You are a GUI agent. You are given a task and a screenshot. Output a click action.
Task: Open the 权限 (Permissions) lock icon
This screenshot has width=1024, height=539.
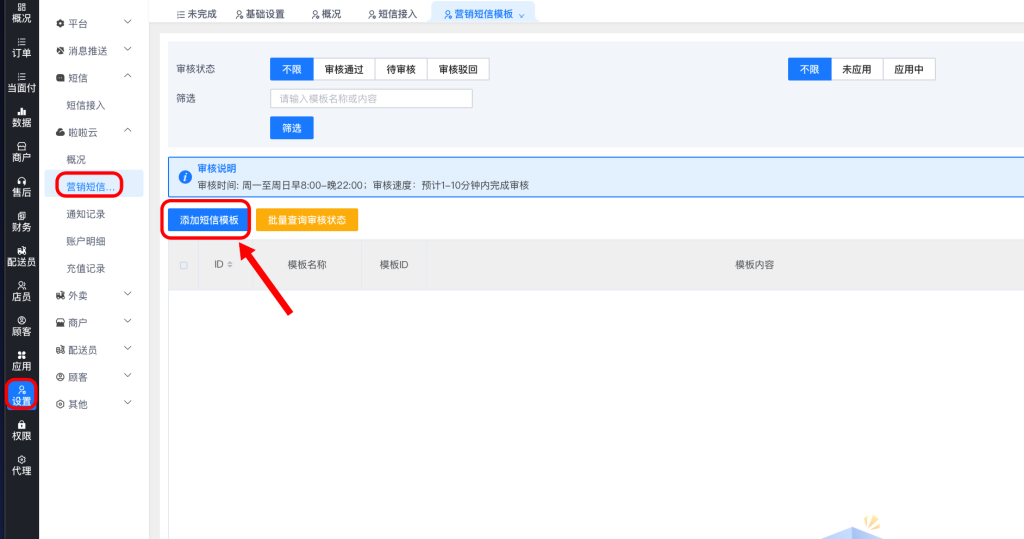click(x=21, y=430)
